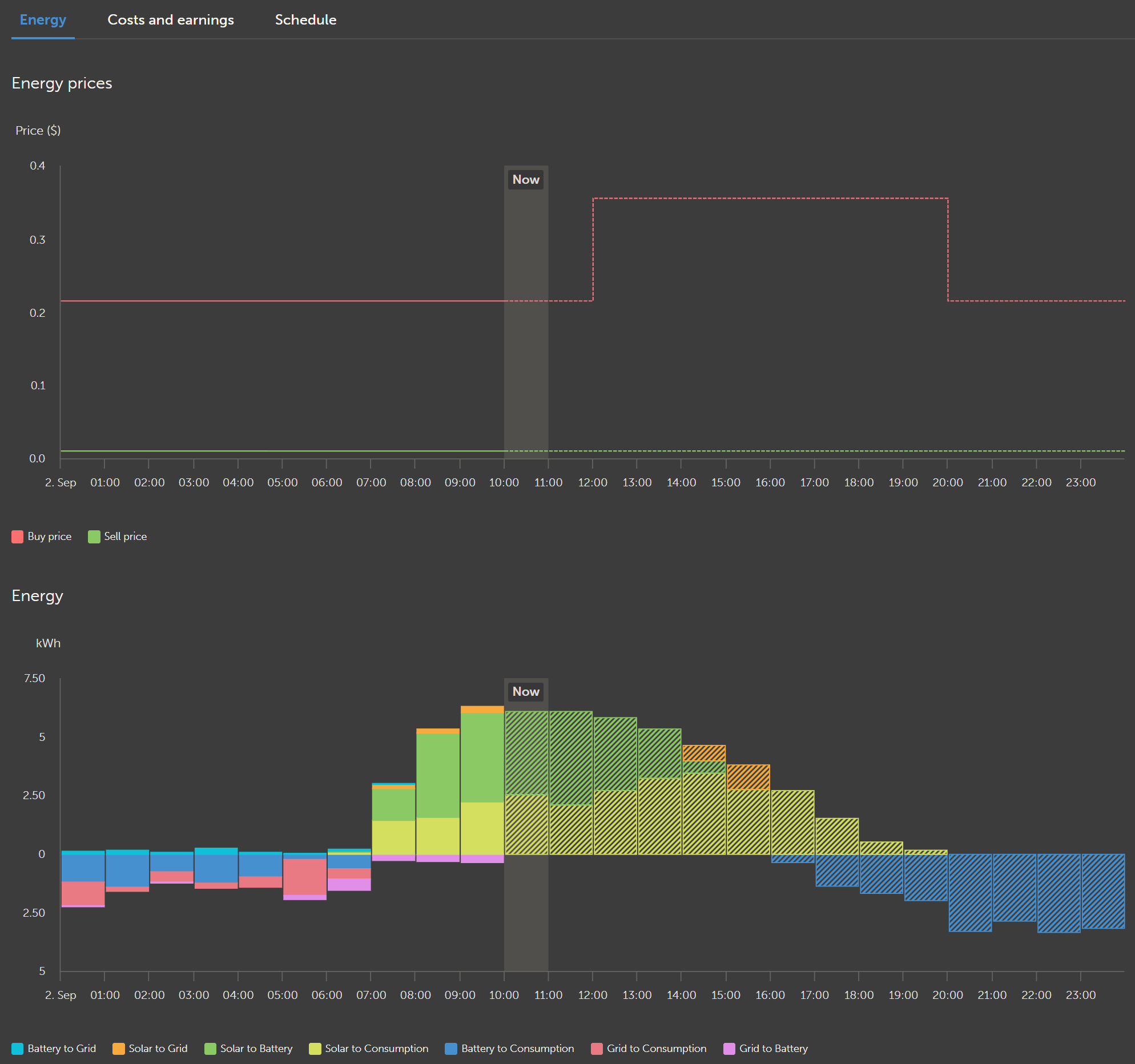Toggle the Sell price legend swatch
The height and width of the screenshot is (1064, 1135).
tap(94, 537)
